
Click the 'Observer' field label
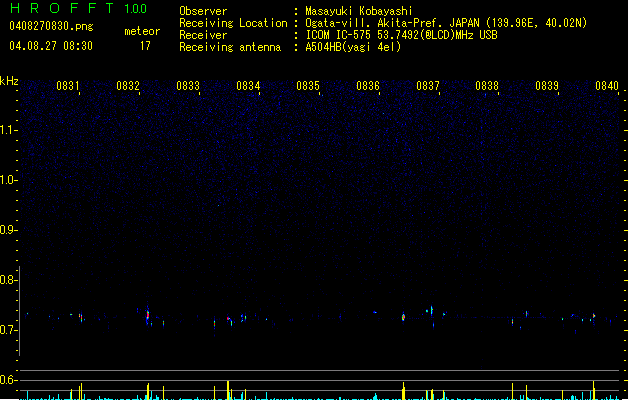203,11
